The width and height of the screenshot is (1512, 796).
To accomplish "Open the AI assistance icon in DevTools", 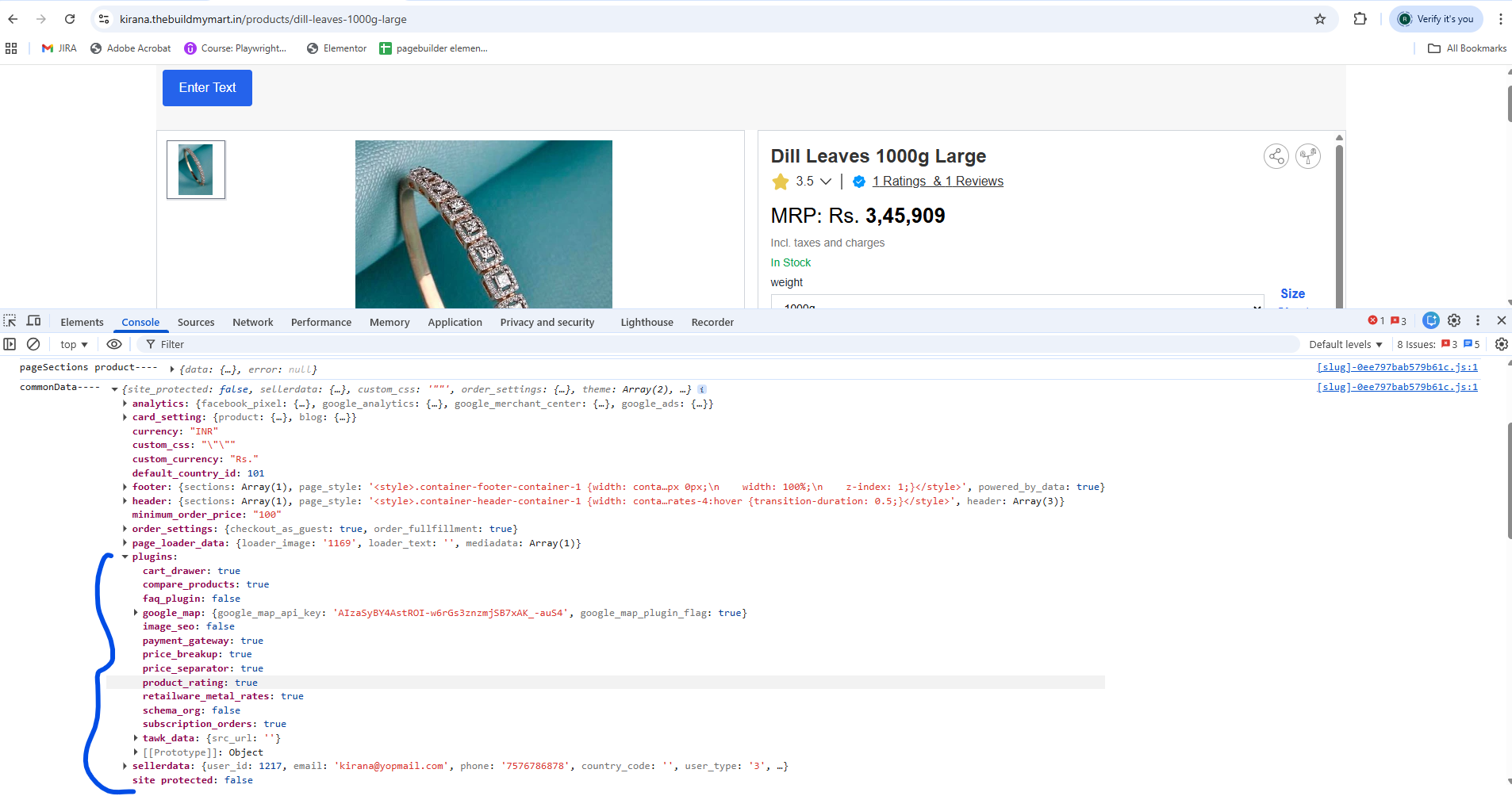I will pos(1431,320).
